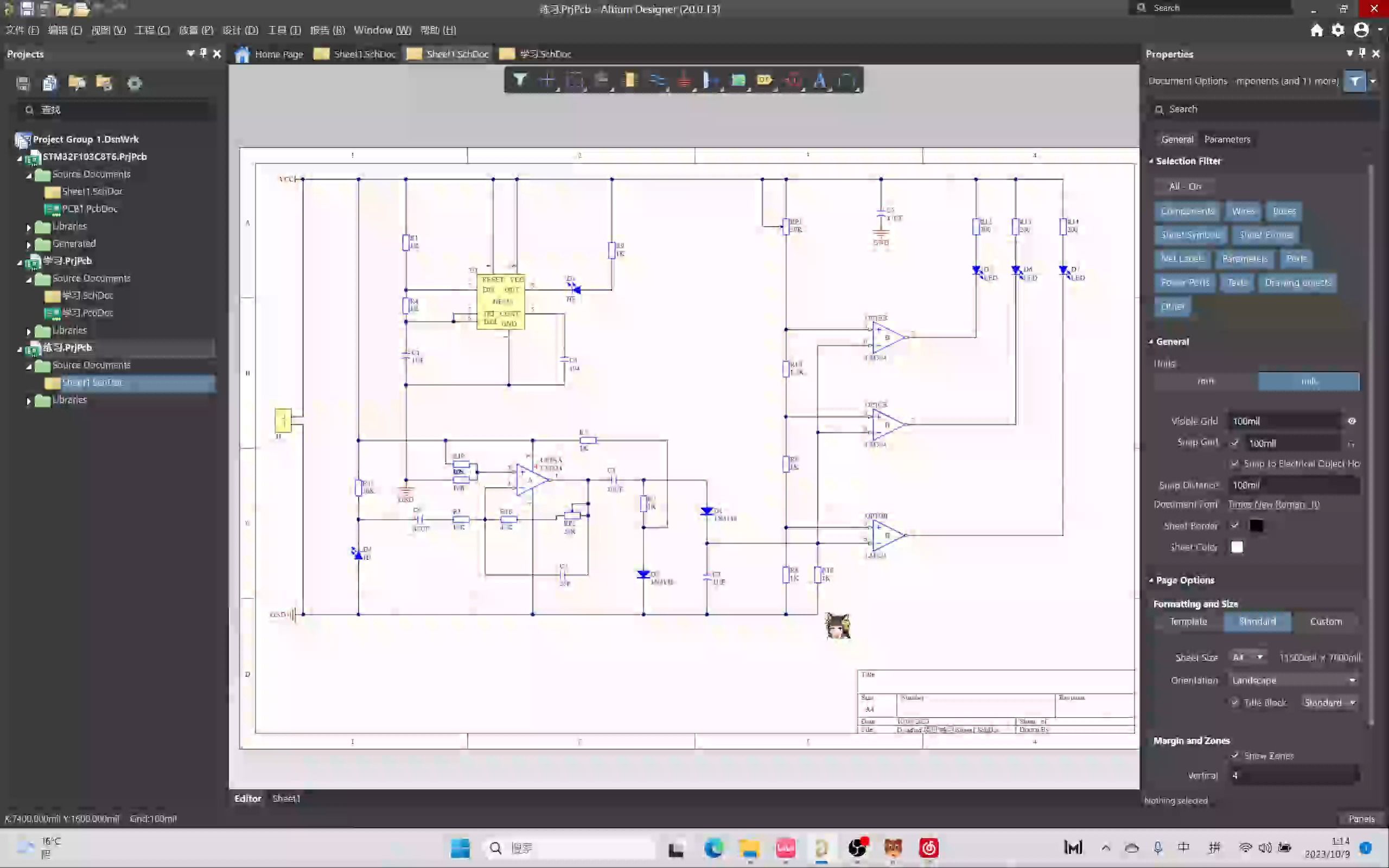The height and width of the screenshot is (868, 1389).
Task: Open the Title Block Standard dropdown
Action: [x=1330, y=703]
